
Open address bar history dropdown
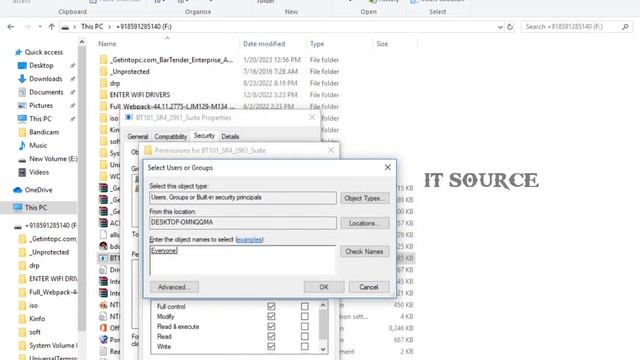click(x=500, y=27)
